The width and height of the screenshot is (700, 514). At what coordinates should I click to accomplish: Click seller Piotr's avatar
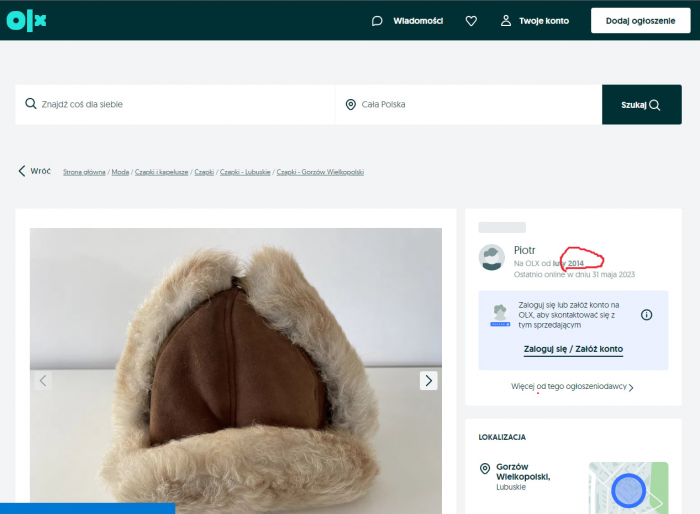point(491,257)
